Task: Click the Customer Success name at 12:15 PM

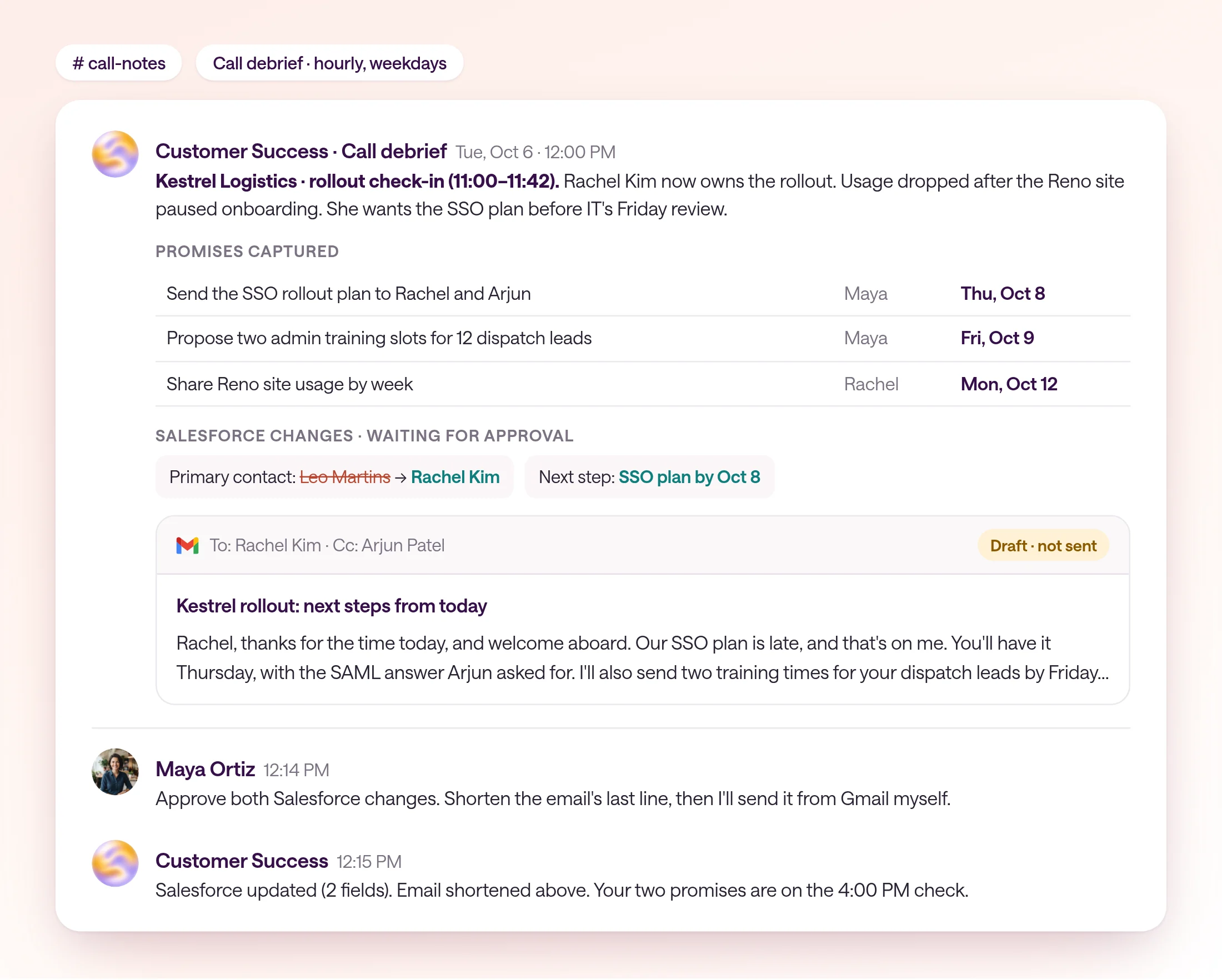Action: (x=242, y=861)
